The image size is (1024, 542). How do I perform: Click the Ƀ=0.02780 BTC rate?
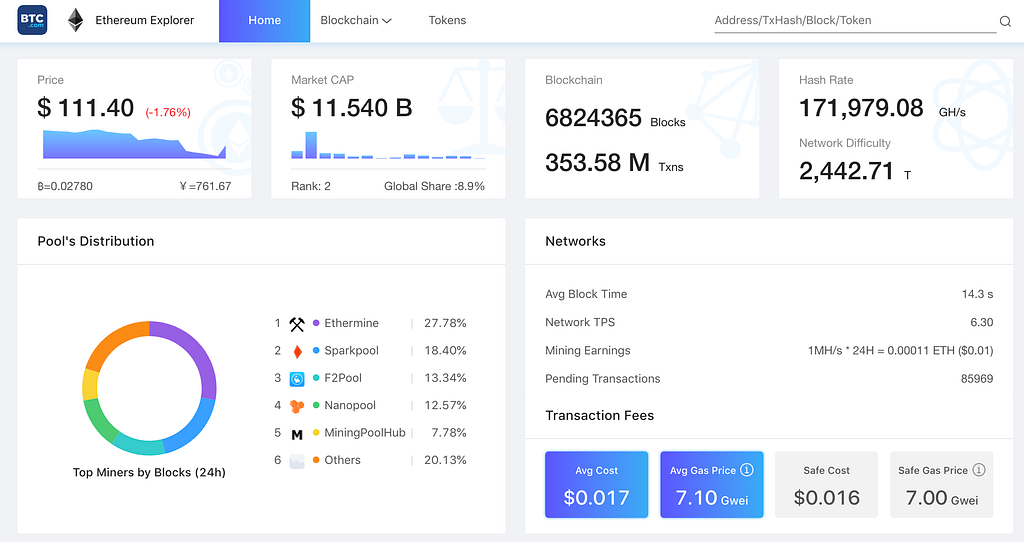pos(65,186)
